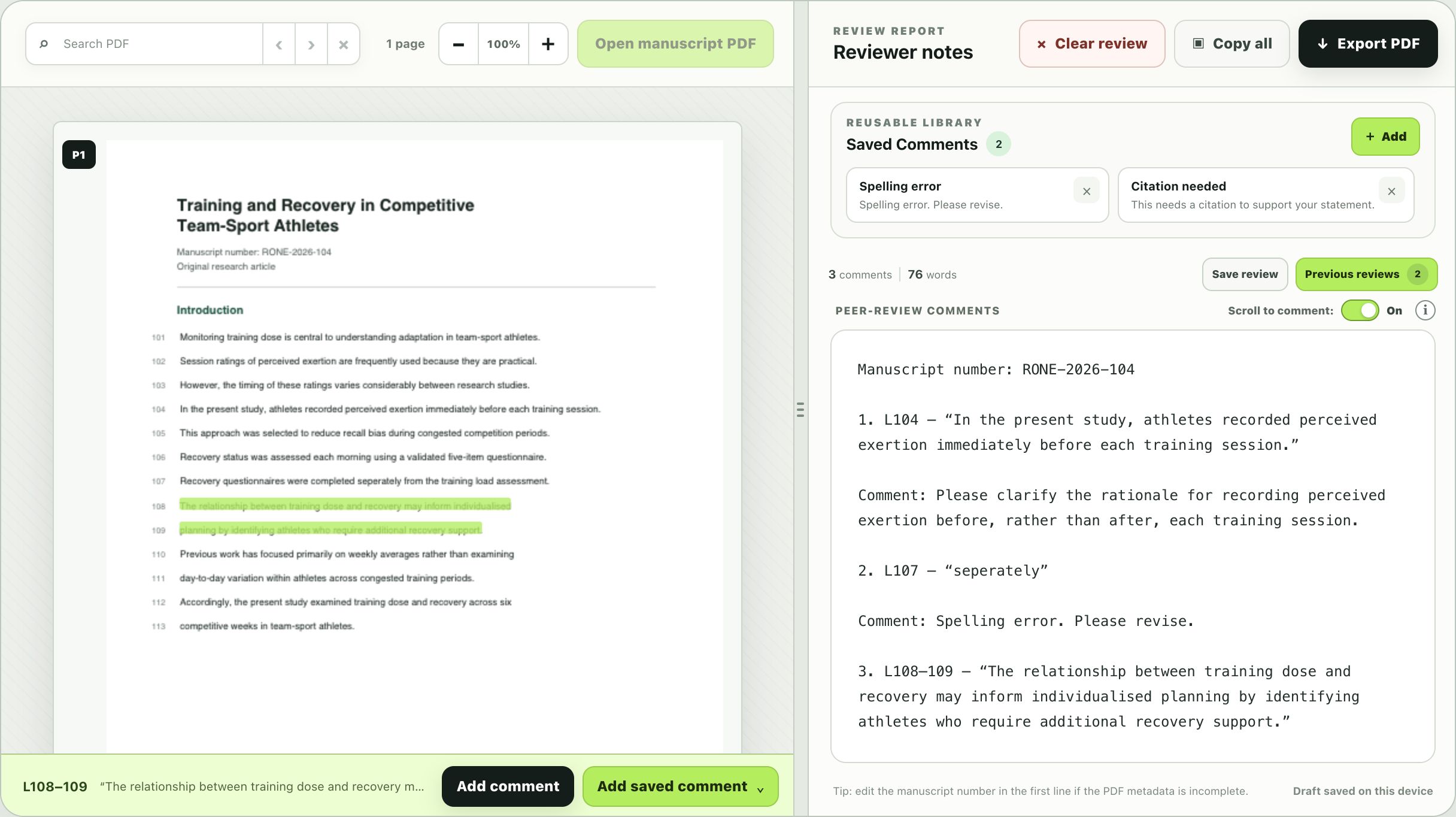Viewport: 1456px width, 817px height.
Task: Clear review with the red button
Action: (x=1092, y=44)
